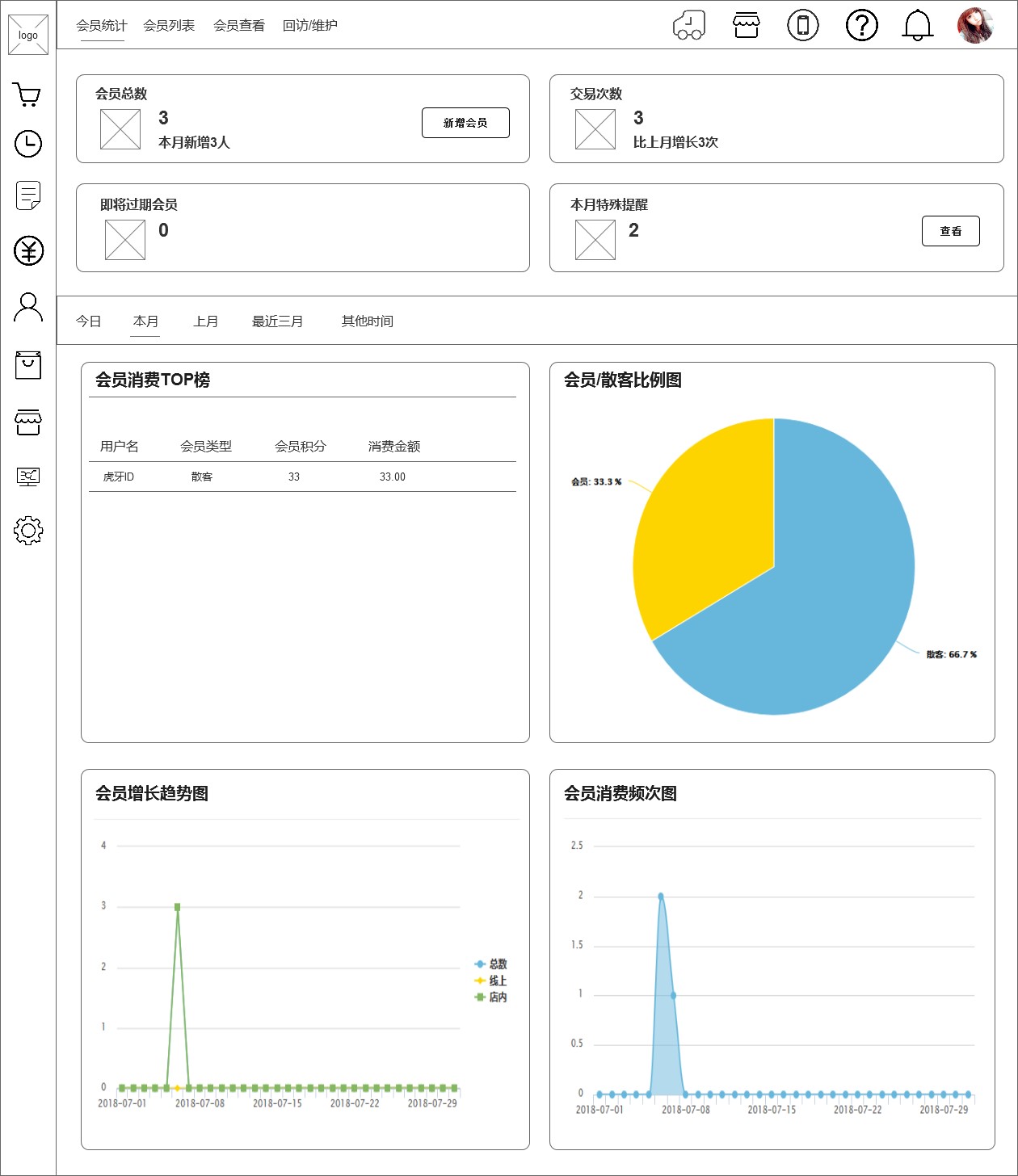Open the yen finance sidebar icon

28,251
